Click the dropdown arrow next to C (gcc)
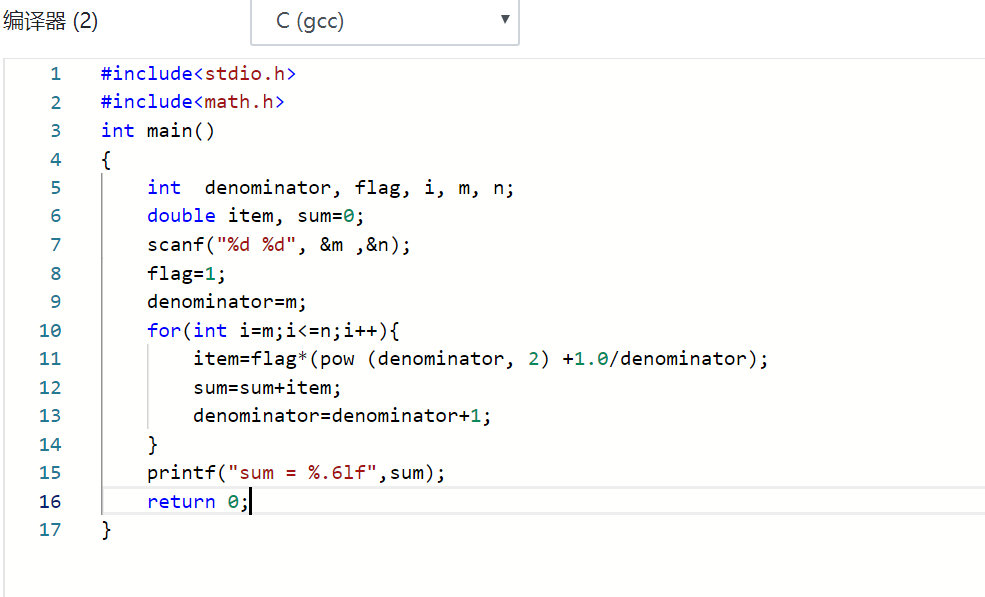The image size is (985, 597). (x=504, y=19)
